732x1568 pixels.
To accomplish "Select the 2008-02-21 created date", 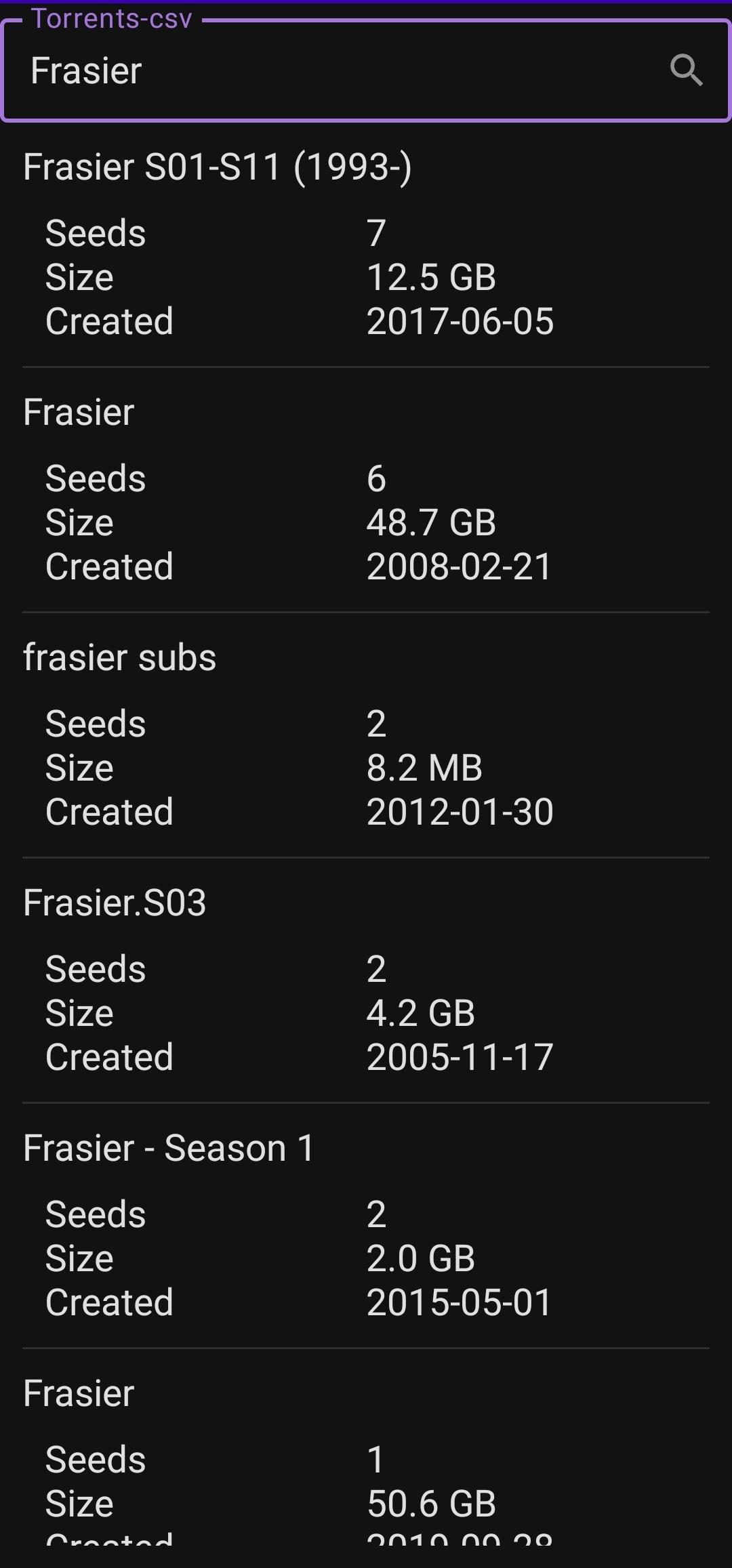I will (x=459, y=567).
